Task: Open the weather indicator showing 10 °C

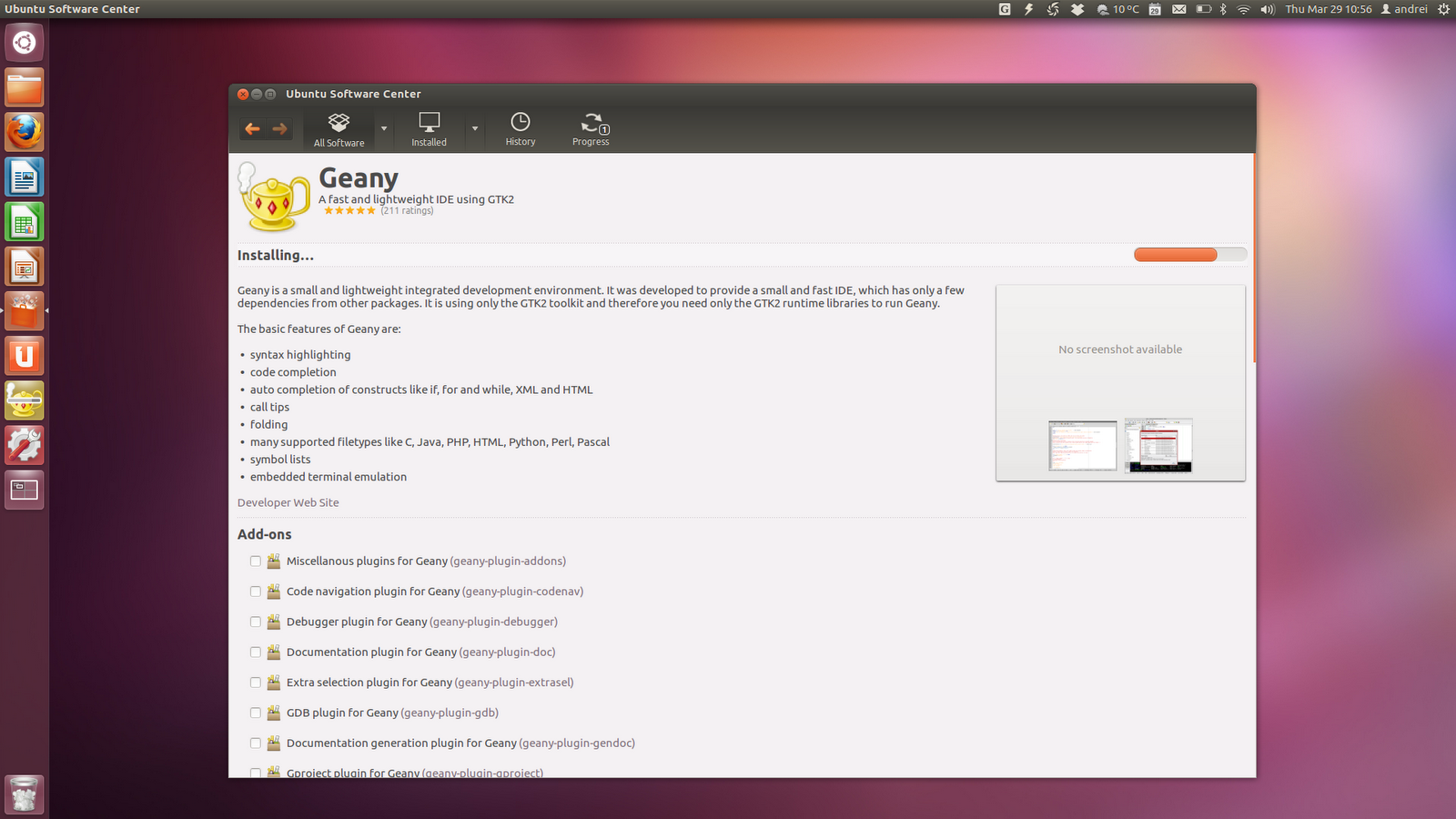Action: (x=1117, y=9)
